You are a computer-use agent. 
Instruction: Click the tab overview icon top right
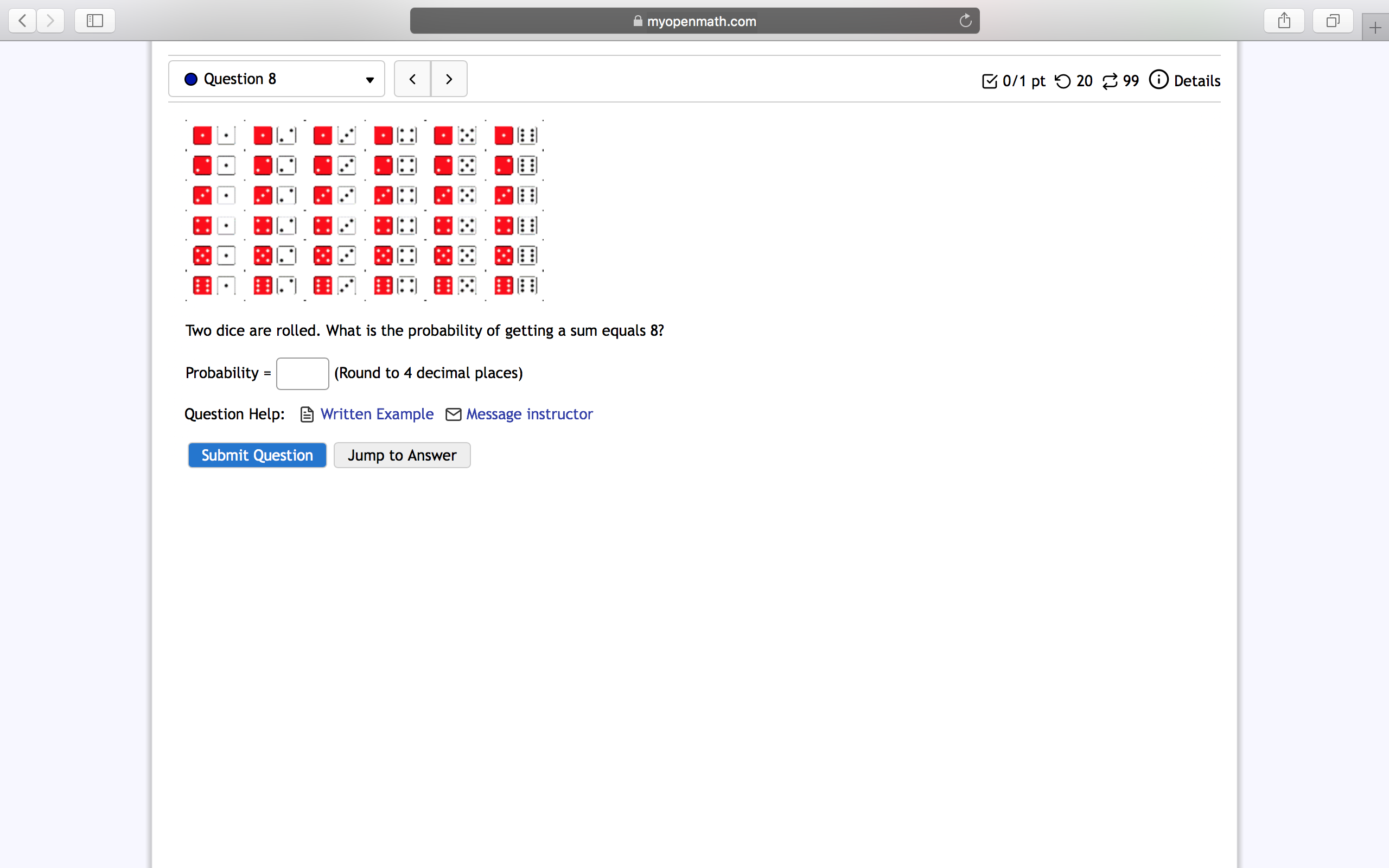click(x=1333, y=20)
